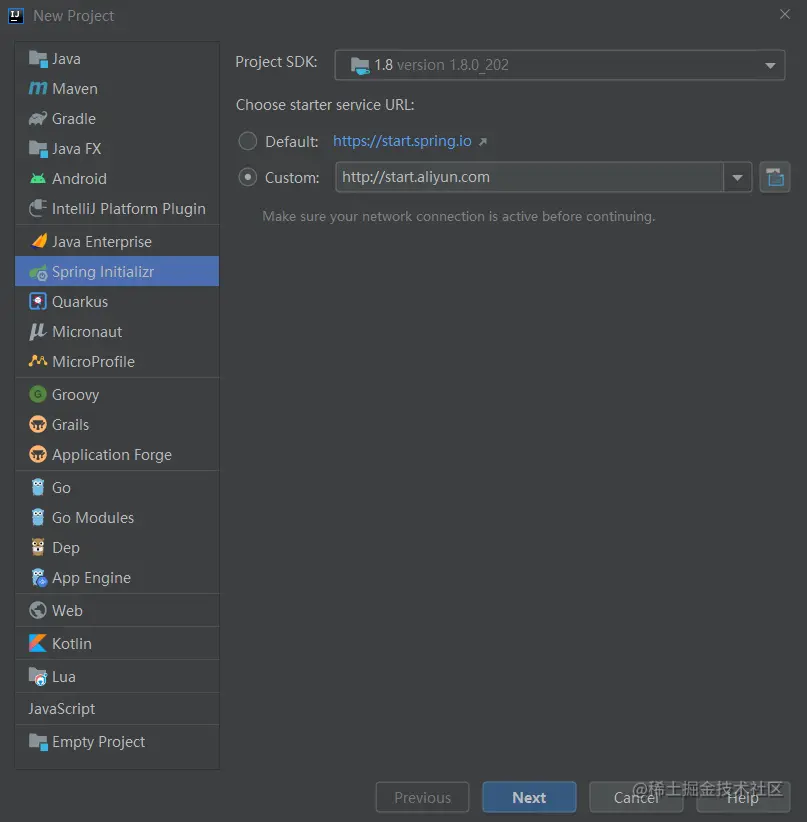807x822 pixels.
Task: Choose the Java project type
Action: point(117,59)
